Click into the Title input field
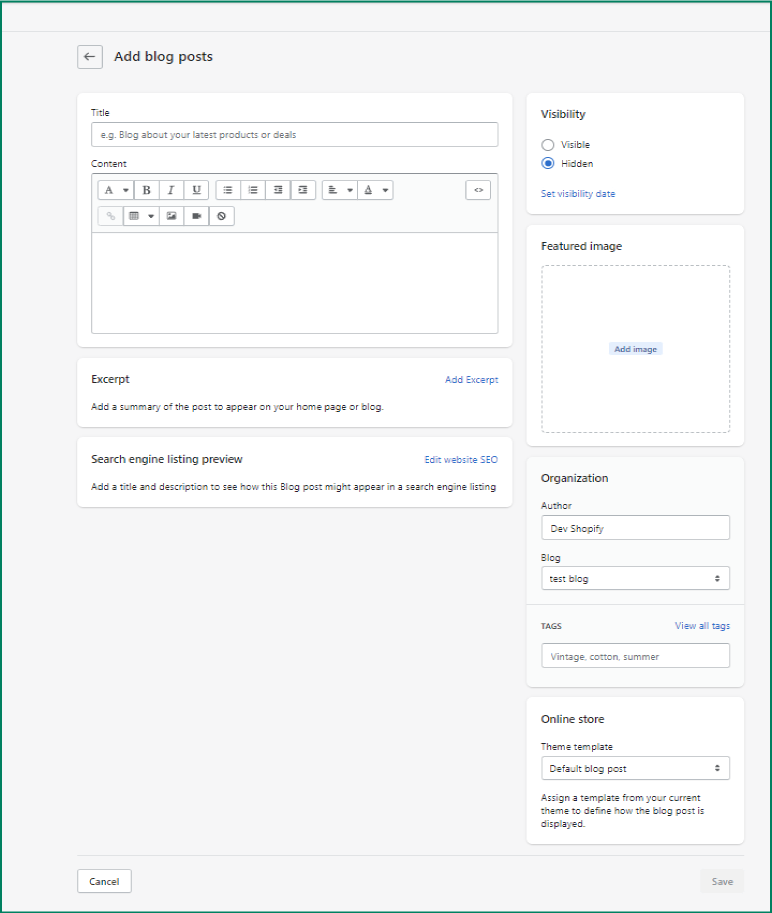 (x=295, y=135)
